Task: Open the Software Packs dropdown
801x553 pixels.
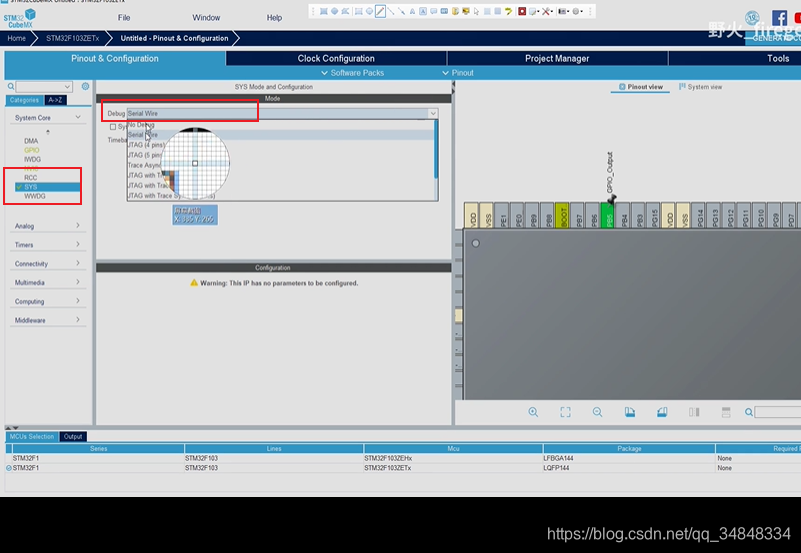Action: coord(352,73)
